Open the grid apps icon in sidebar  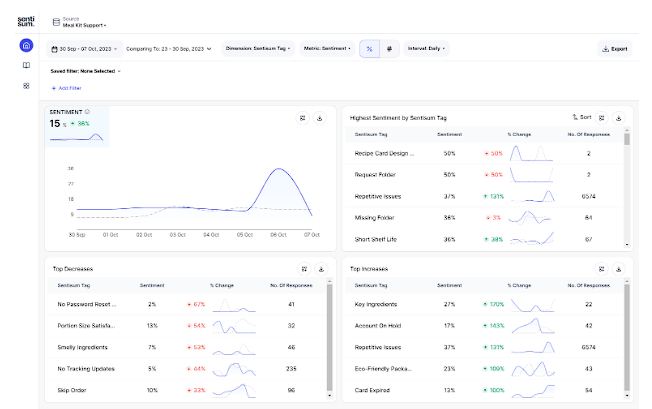tap(26, 86)
